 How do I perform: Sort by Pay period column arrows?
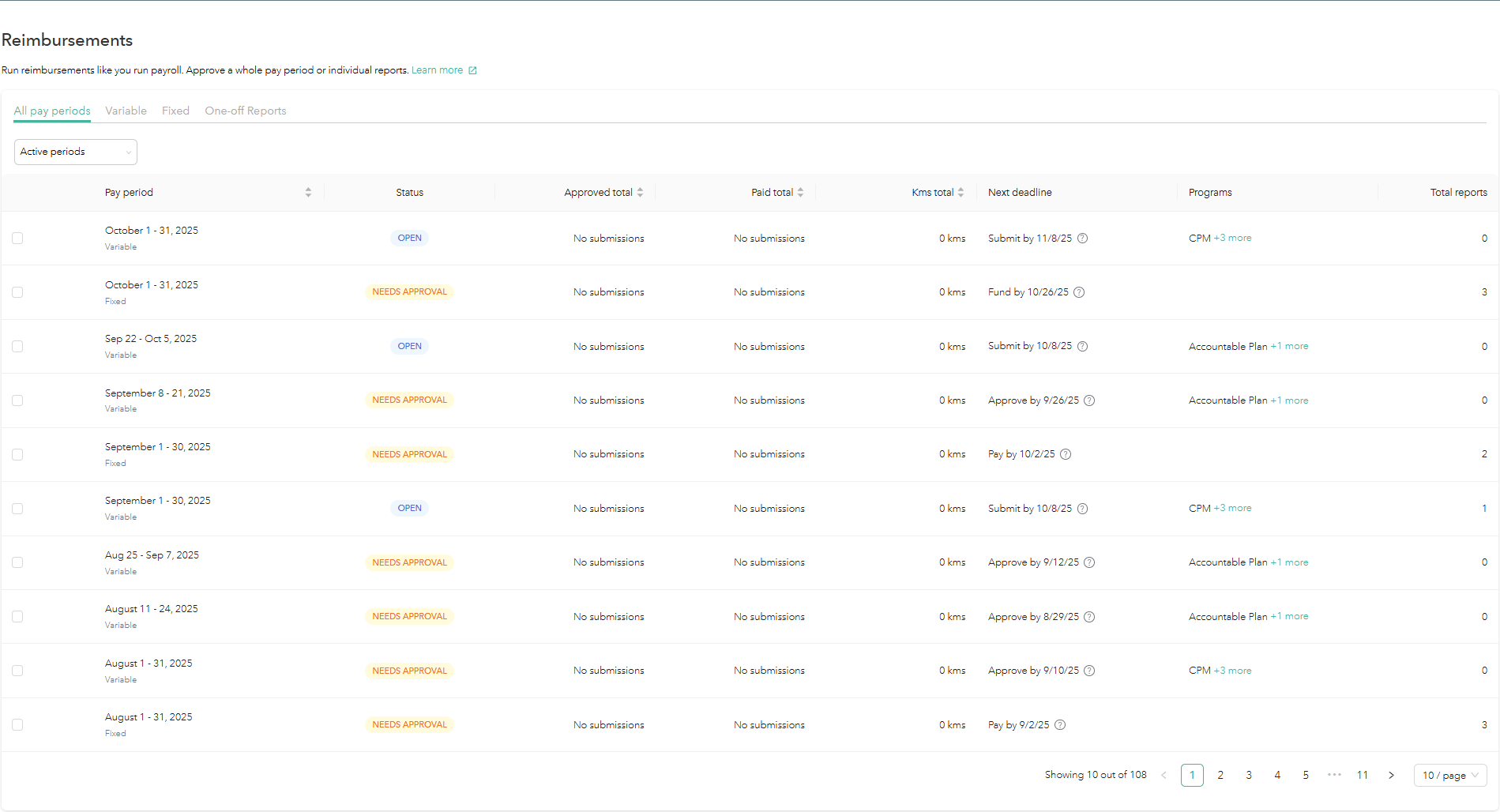coord(308,193)
